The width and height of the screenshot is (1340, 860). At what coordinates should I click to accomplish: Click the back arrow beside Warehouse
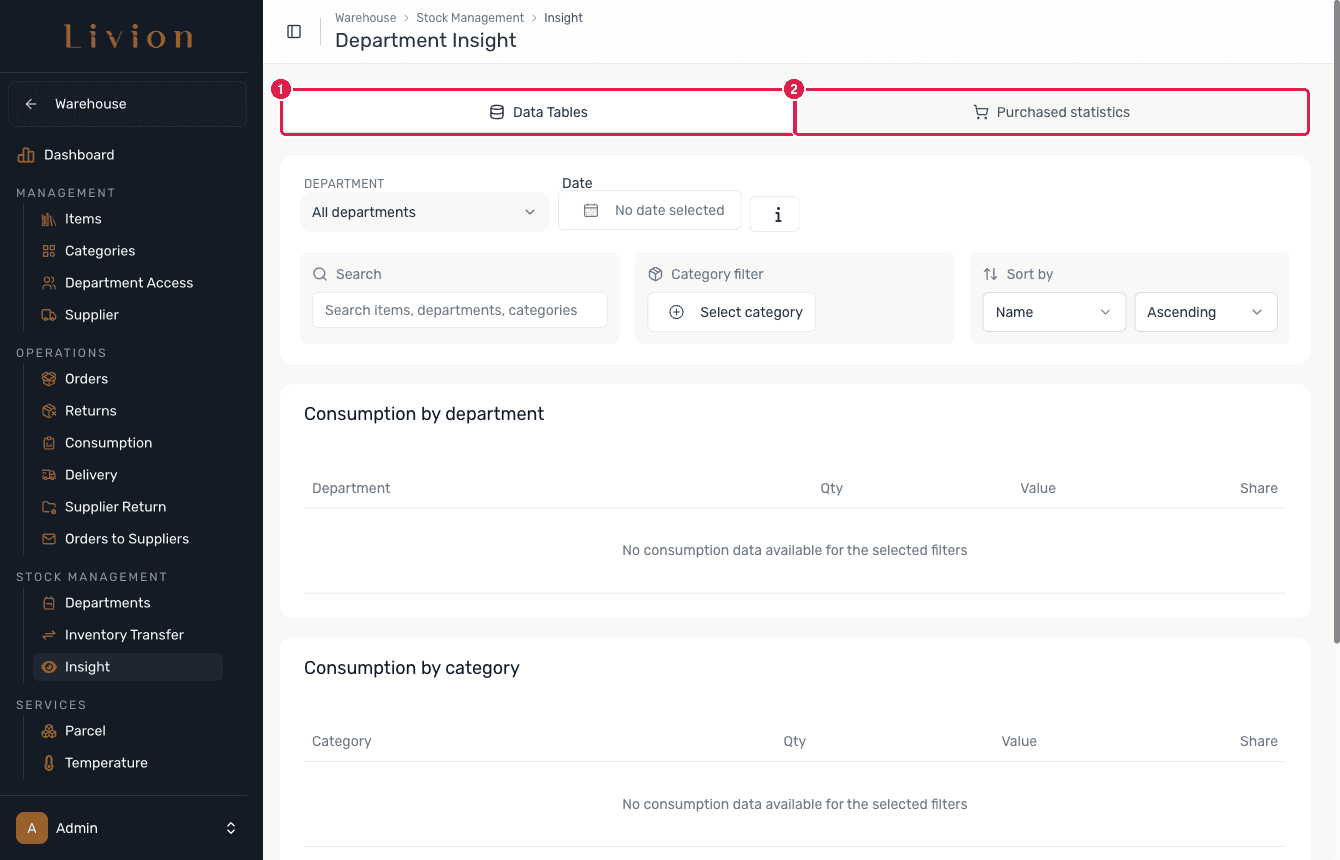coord(31,104)
